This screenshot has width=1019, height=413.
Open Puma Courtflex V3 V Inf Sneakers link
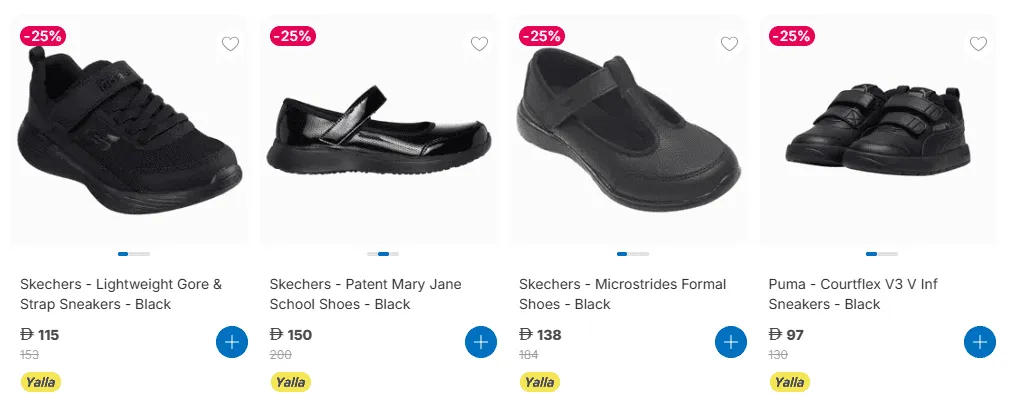click(853, 294)
